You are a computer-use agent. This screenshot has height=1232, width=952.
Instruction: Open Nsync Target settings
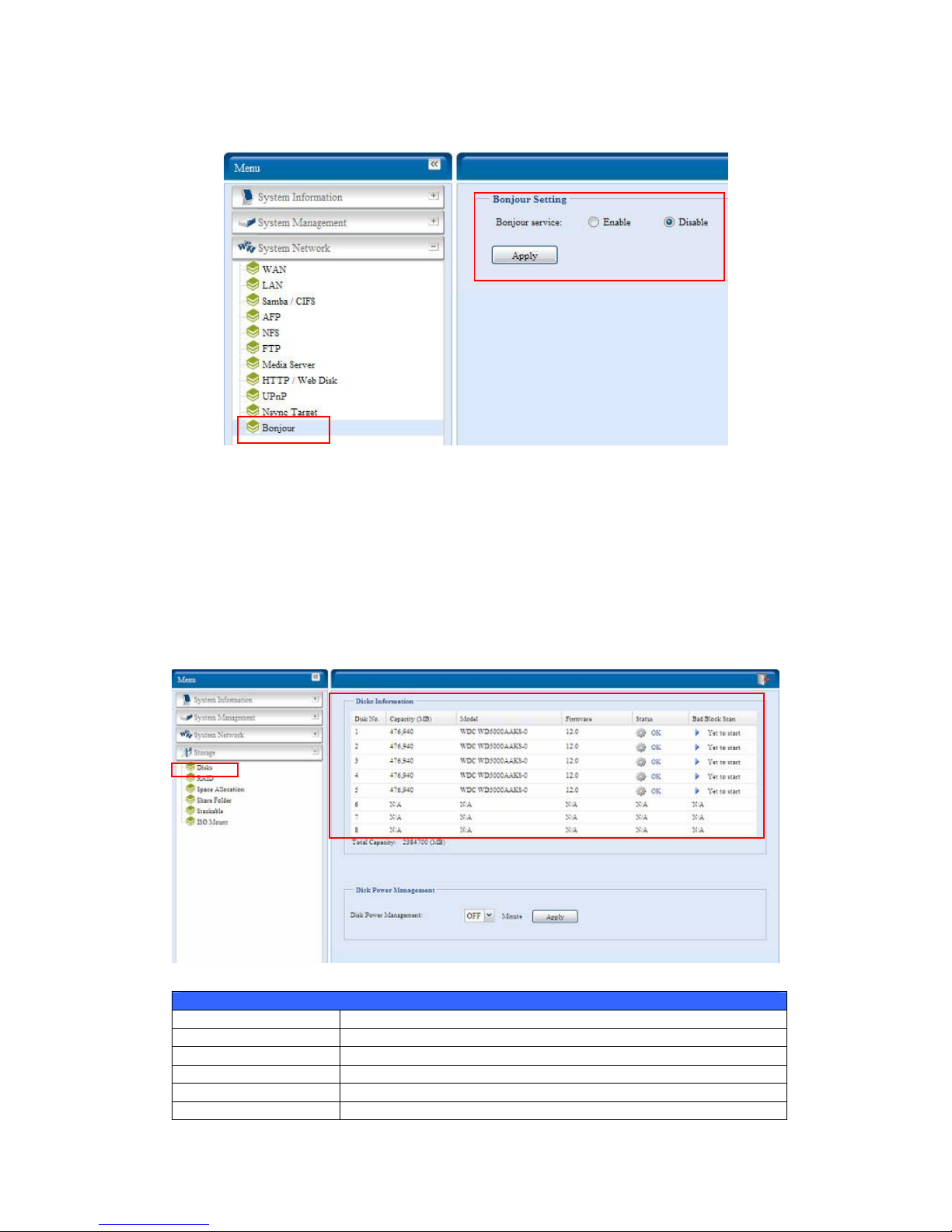[x=289, y=412]
